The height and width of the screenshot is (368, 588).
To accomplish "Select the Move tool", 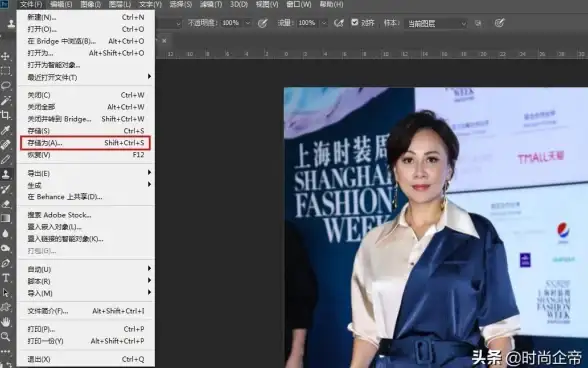I will point(6,56).
